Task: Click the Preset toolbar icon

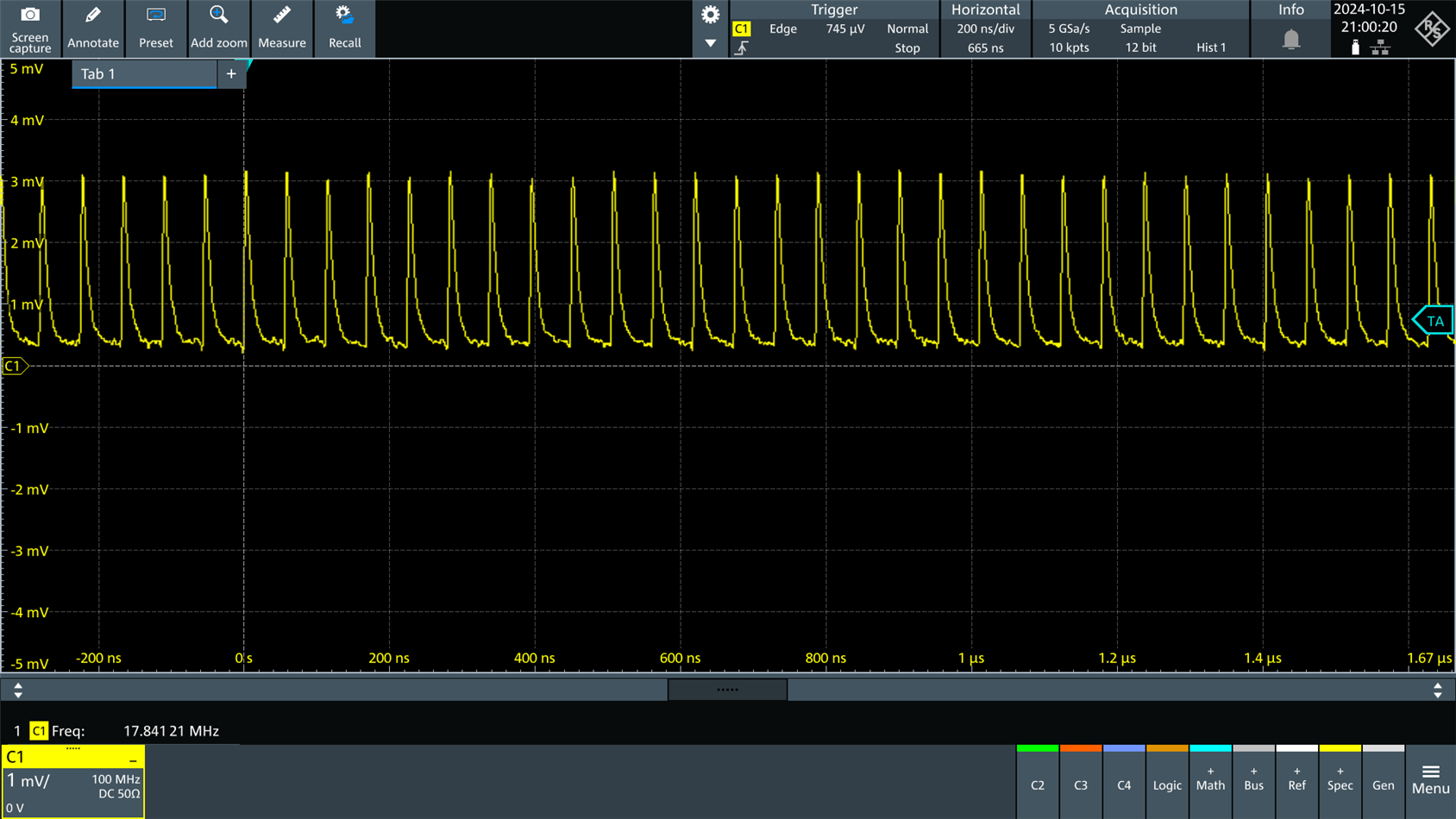Action: point(156,28)
